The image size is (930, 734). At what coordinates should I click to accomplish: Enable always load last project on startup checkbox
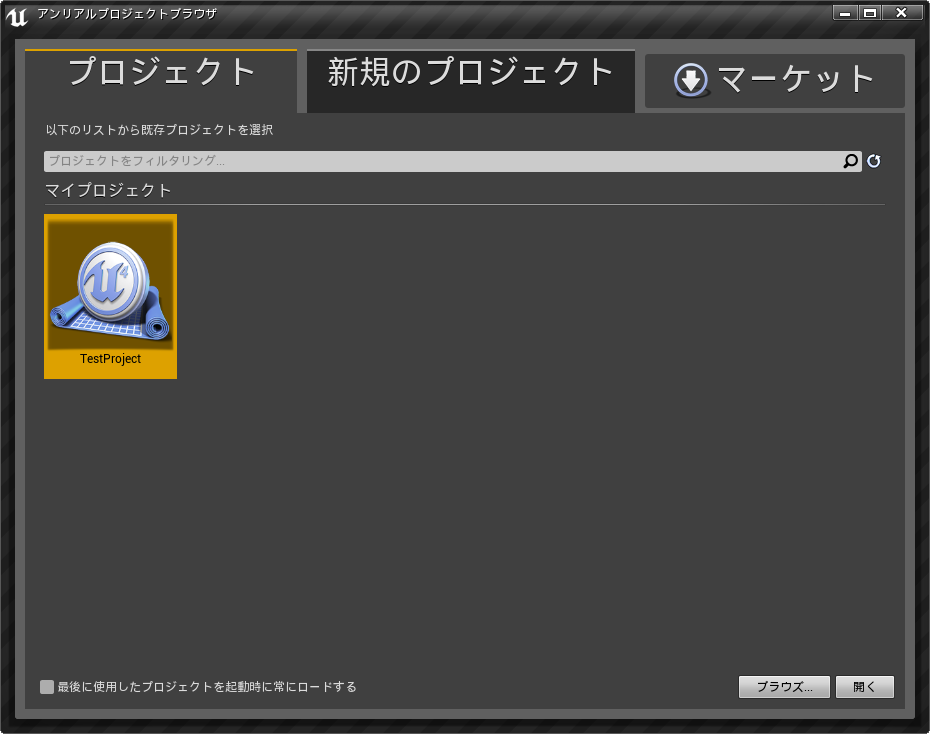pos(47,687)
